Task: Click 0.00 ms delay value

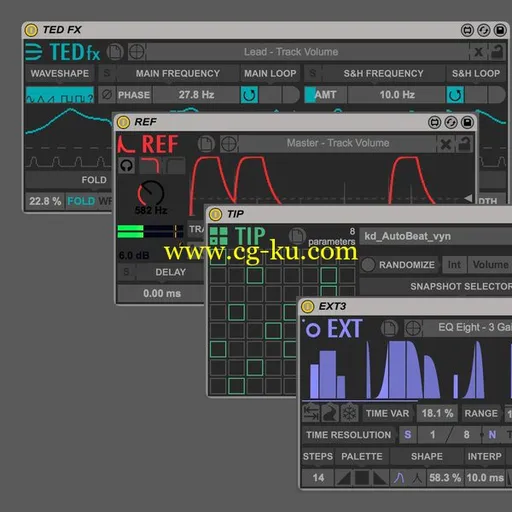Action: tap(161, 293)
